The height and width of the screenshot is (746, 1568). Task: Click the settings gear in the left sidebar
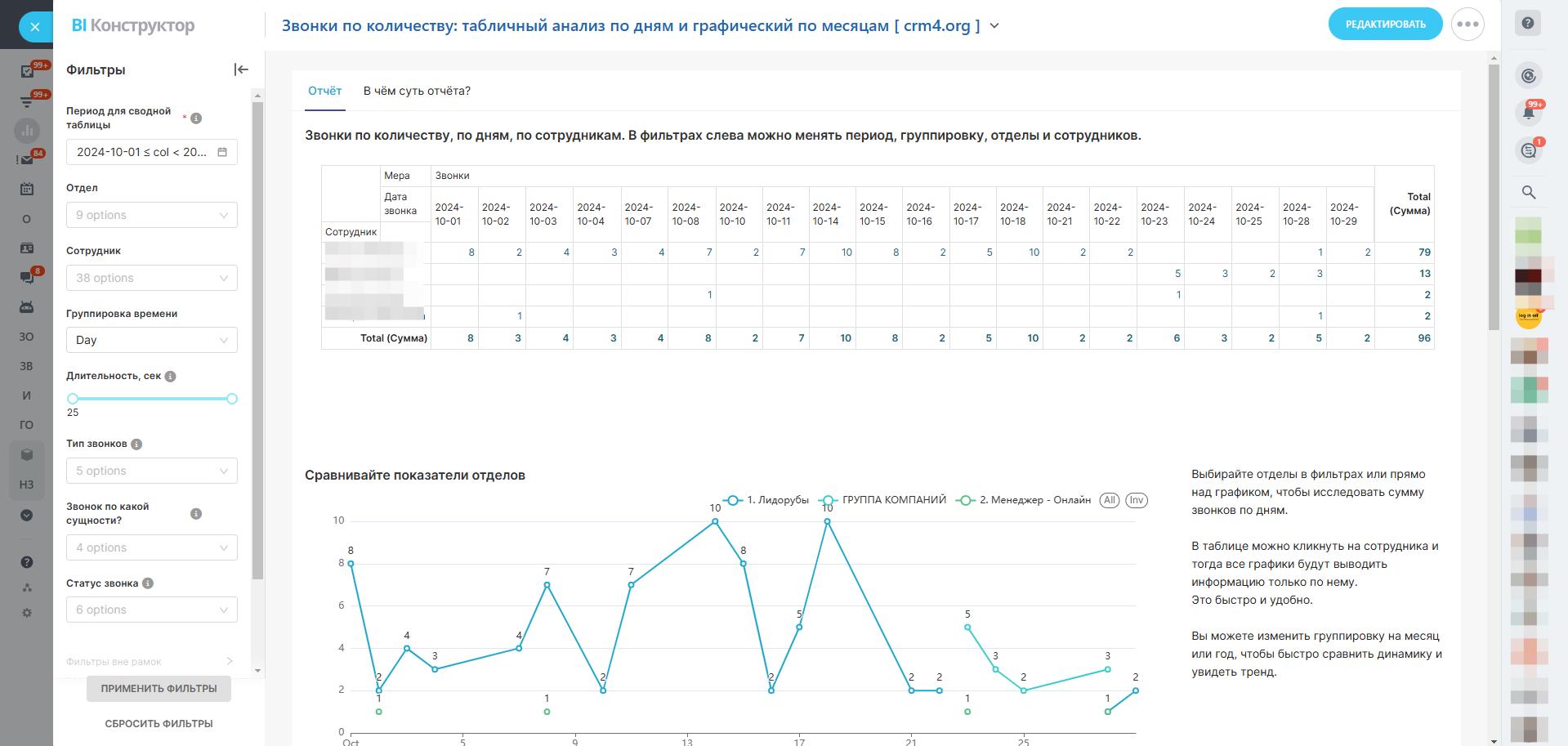[27, 613]
